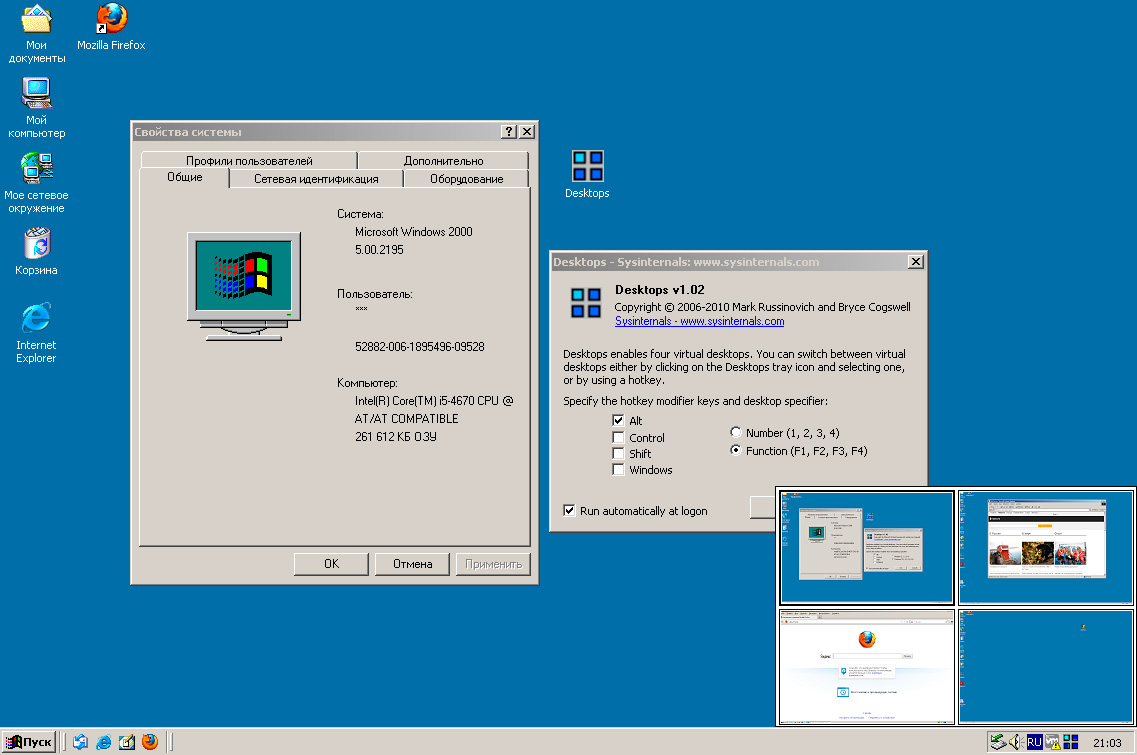The width and height of the screenshot is (1137, 755).
Task: Open Мое сетевое окружение icon
Action: [36, 167]
